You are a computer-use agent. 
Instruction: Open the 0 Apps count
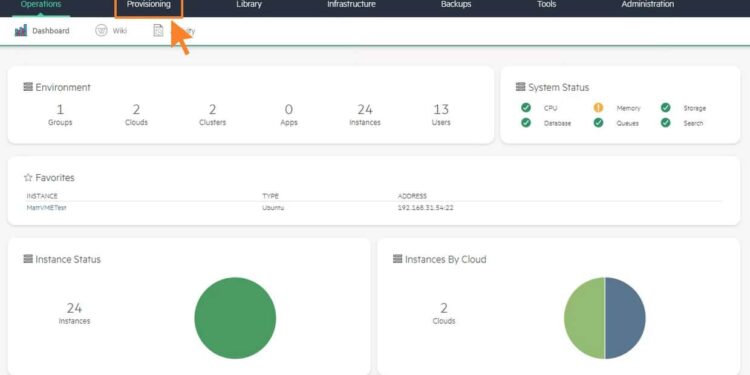click(x=288, y=115)
